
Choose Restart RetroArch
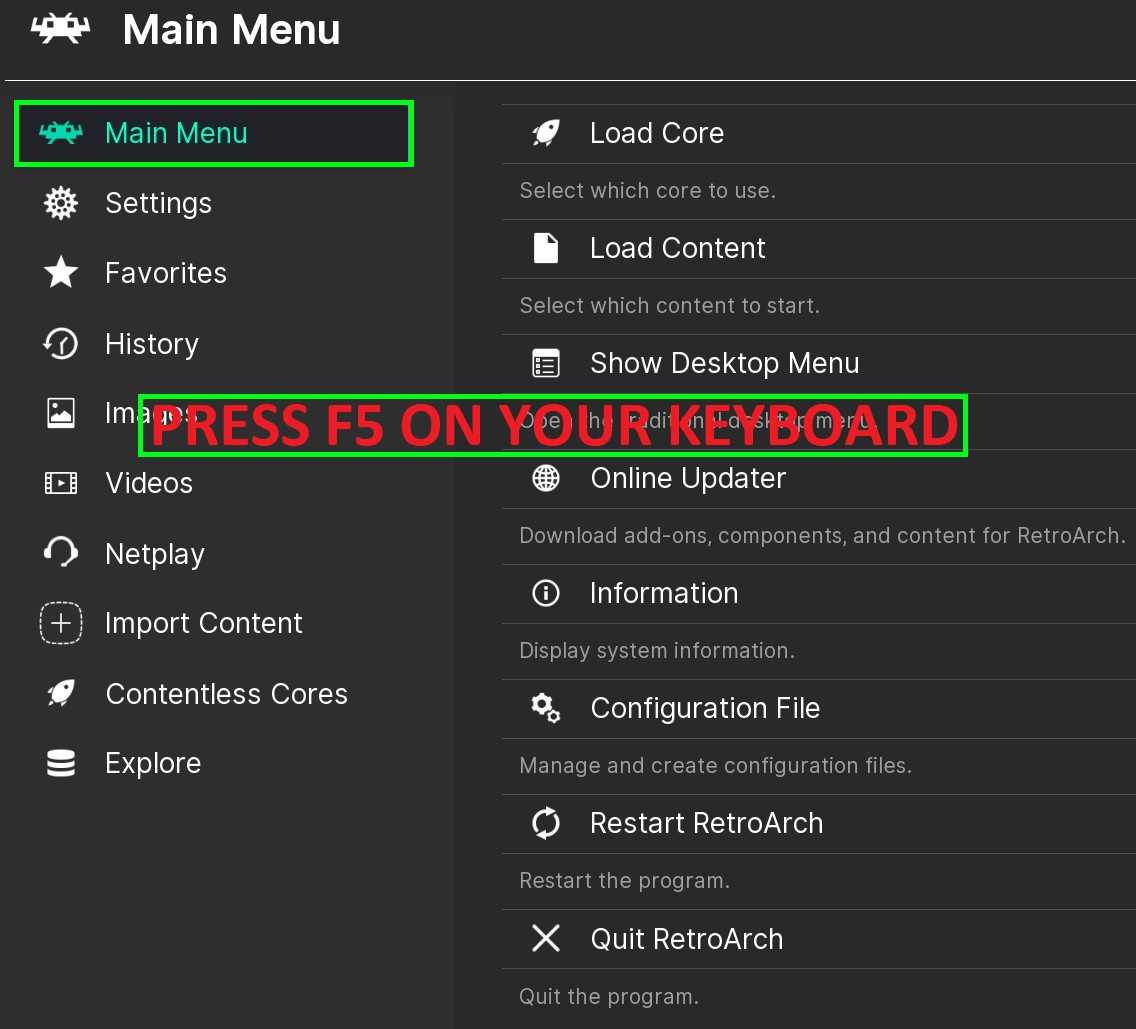coord(819,823)
